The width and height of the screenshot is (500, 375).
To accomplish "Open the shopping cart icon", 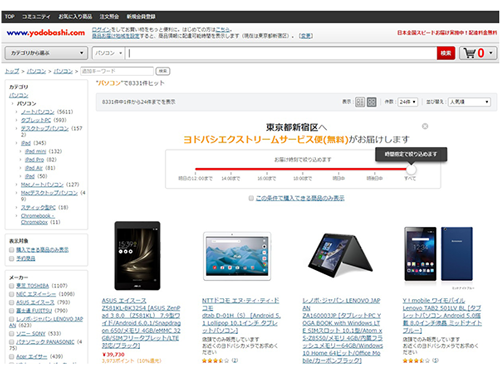I will 470,53.
